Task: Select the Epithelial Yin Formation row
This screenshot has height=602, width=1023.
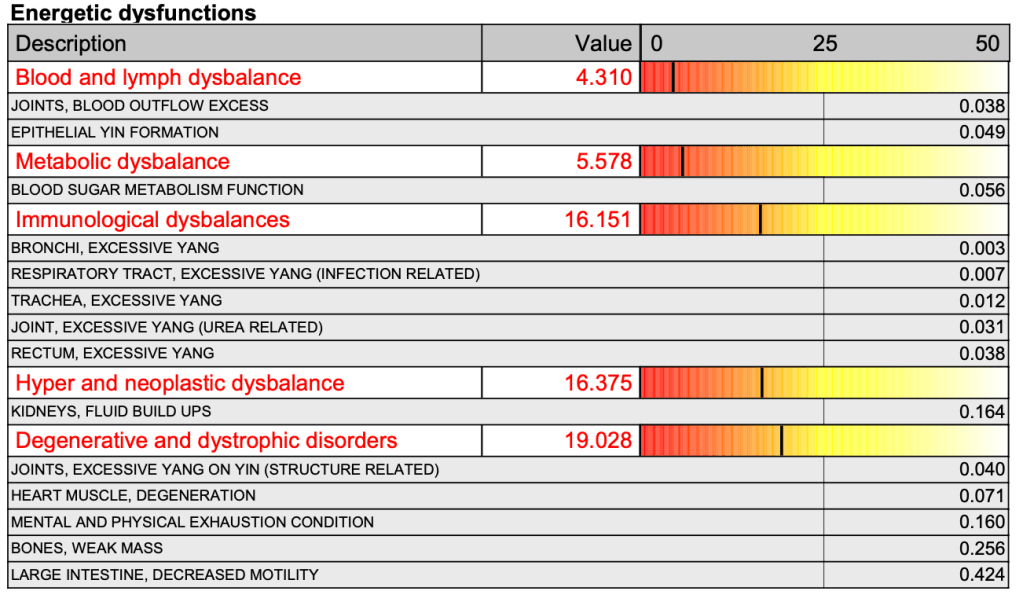Action: tap(115, 132)
